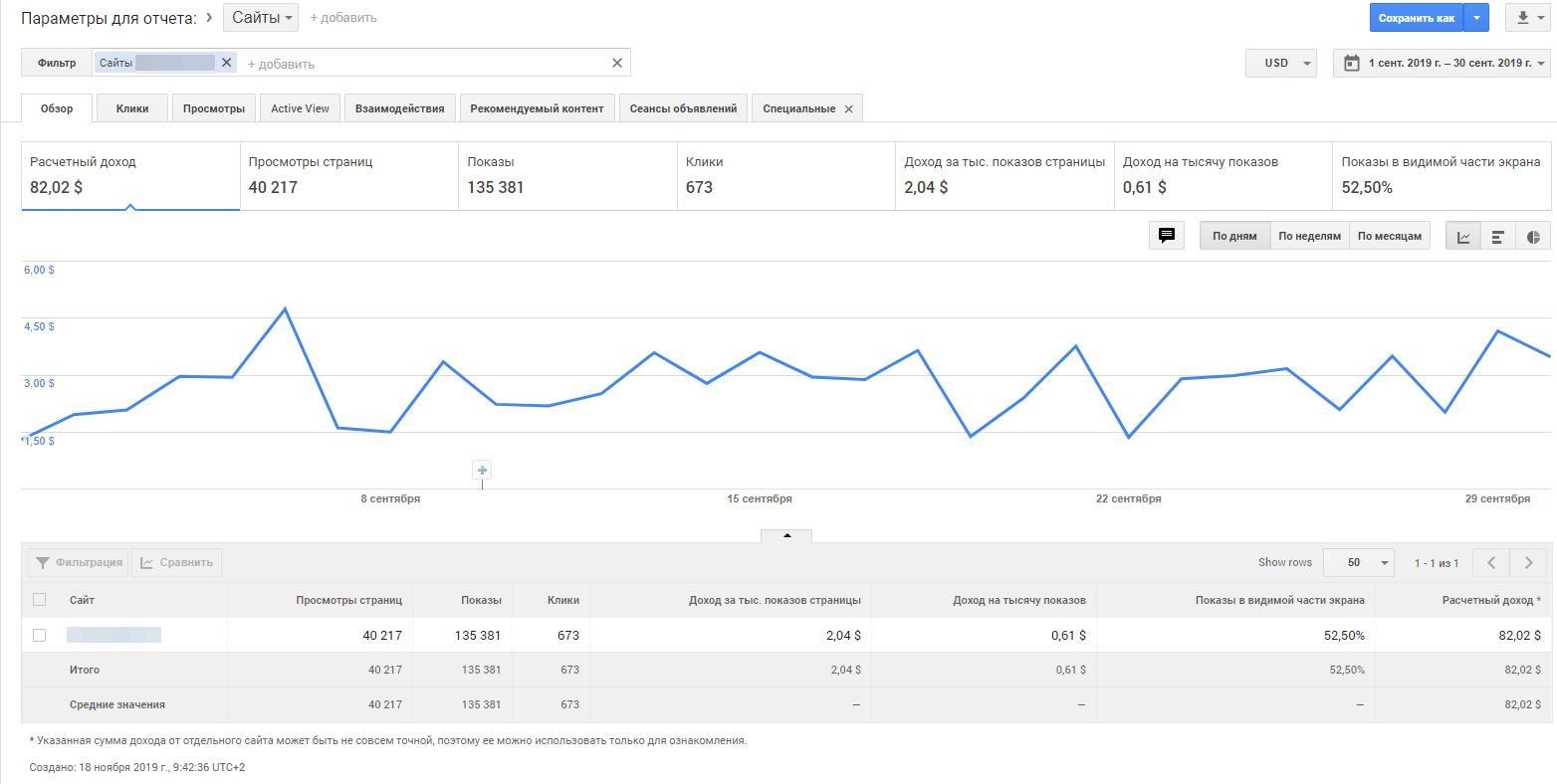The image size is (1557, 784).
Task: Click the Сохранить как button
Action: (x=1417, y=18)
